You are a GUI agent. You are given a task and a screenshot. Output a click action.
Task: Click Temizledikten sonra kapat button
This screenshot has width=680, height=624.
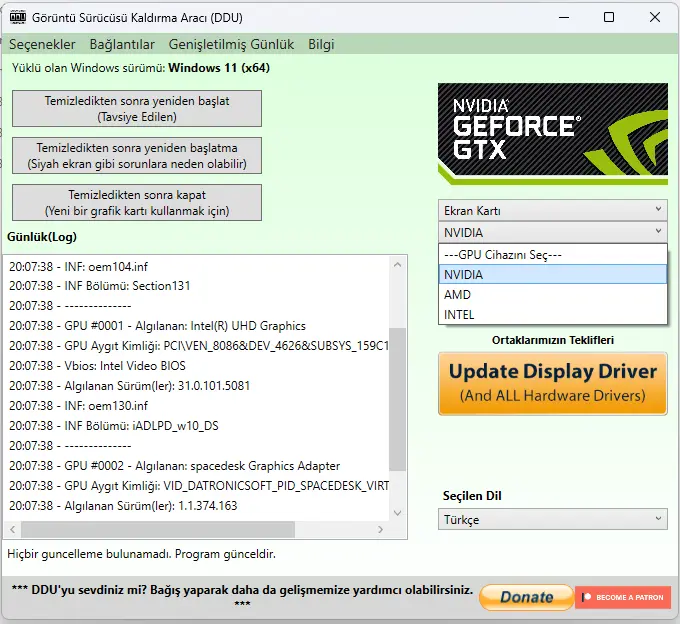pyautogui.click(x=137, y=203)
